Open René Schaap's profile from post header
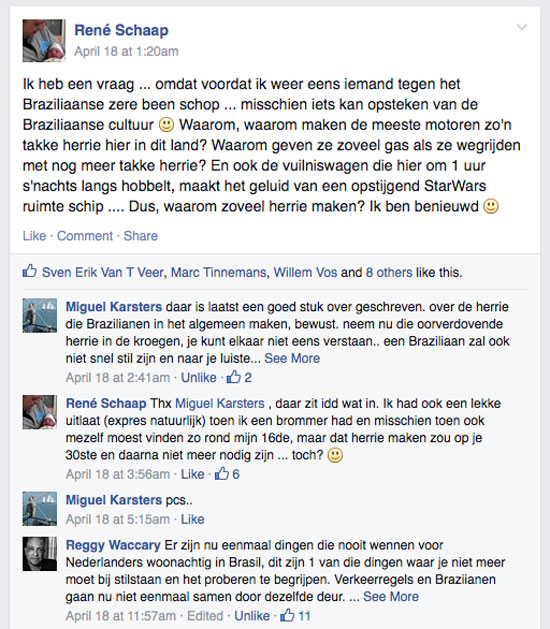Viewport: 550px width, 629px height. point(121,30)
